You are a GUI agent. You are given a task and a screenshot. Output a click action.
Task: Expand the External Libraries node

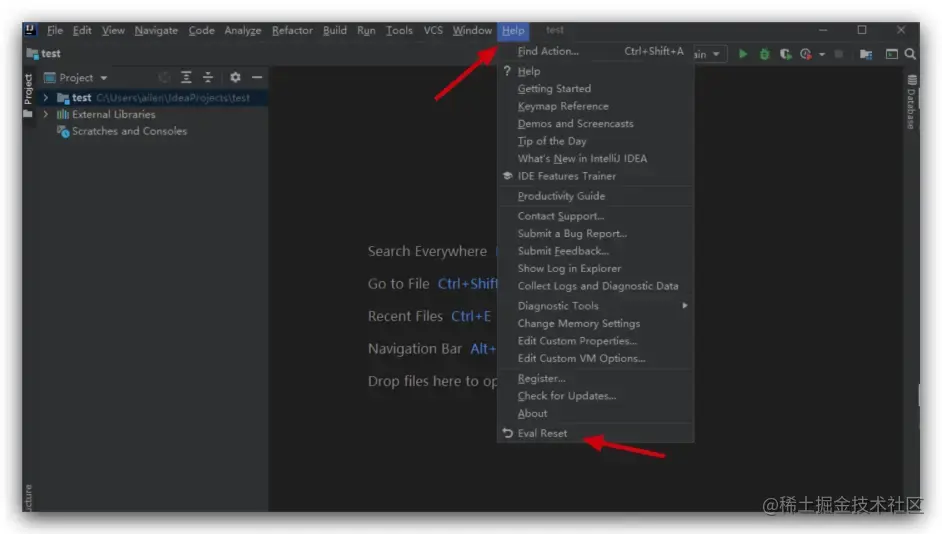pyautogui.click(x=46, y=114)
